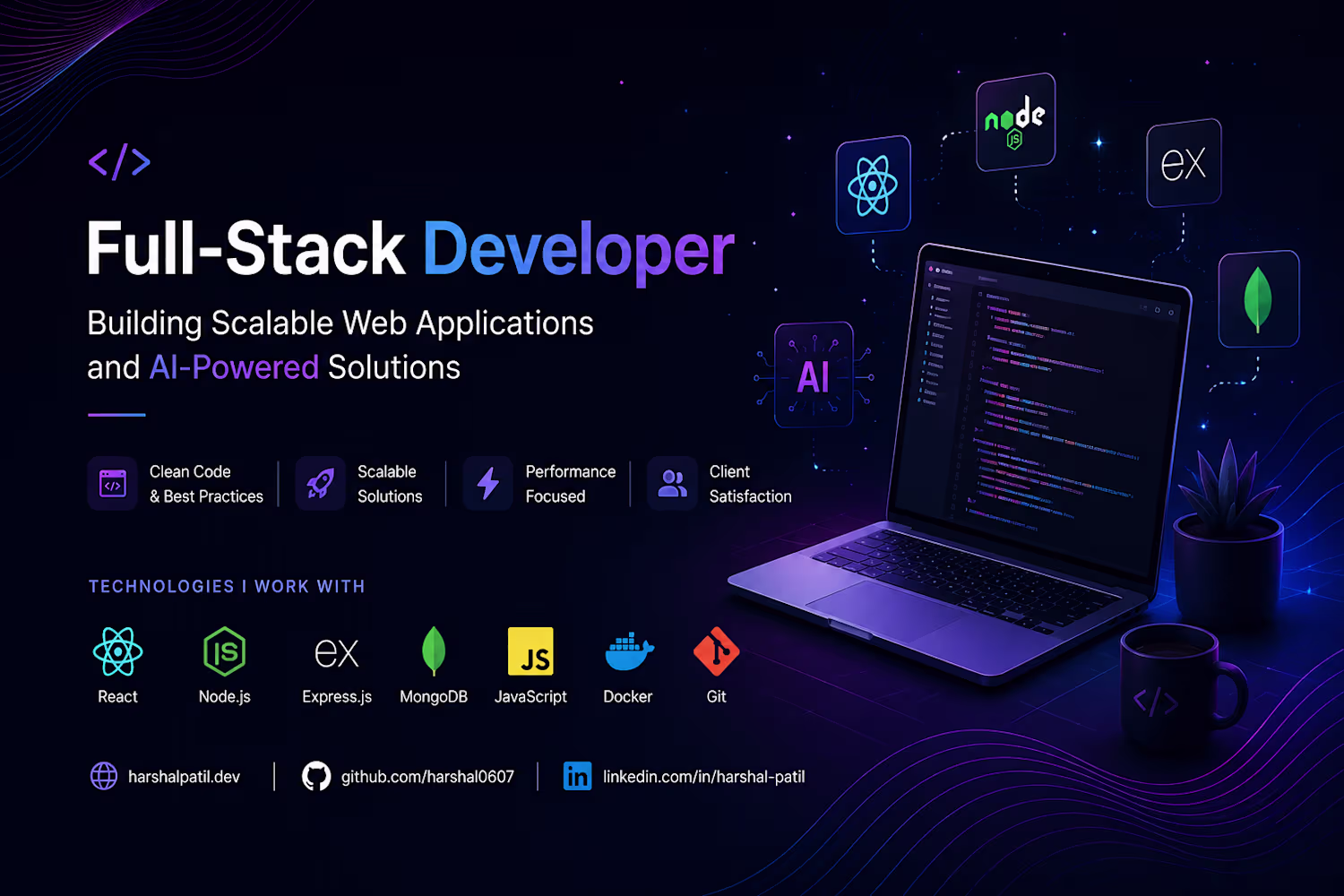Click the "React" text label under the atom
The image size is (1344, 896).
pyautogui.click(x=117, y=696)
